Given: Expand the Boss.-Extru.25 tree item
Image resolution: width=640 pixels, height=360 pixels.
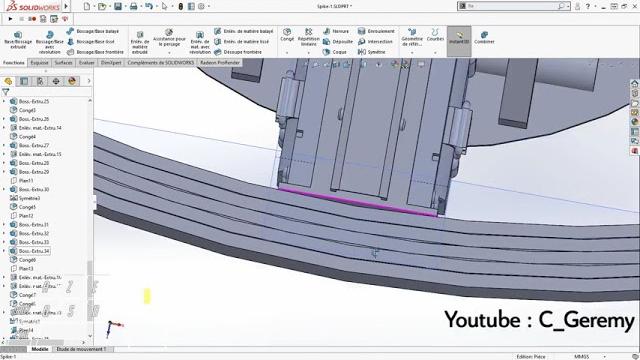Looking at the screenshot, I should coord(4,101).
